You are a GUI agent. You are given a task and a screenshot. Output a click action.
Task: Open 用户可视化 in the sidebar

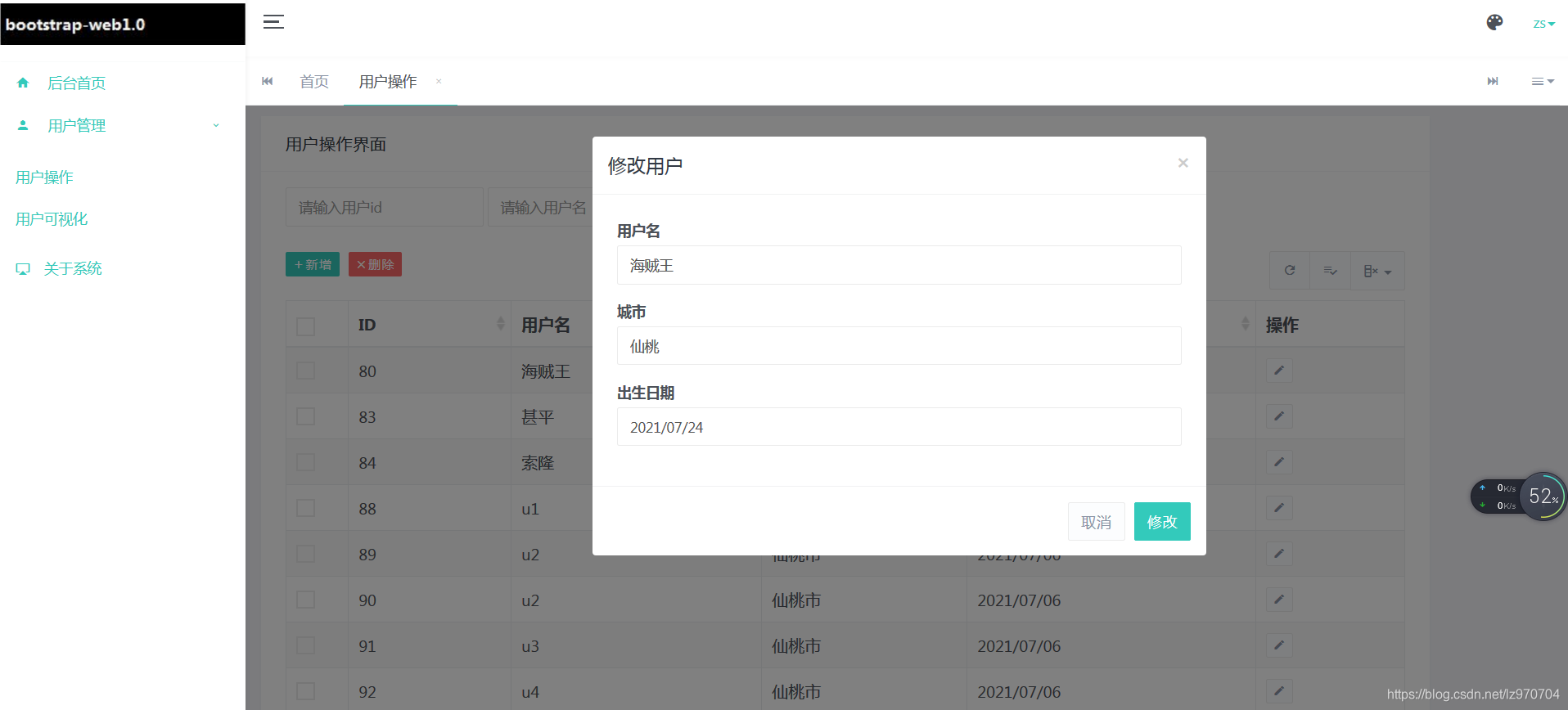[x=52, y=219]
